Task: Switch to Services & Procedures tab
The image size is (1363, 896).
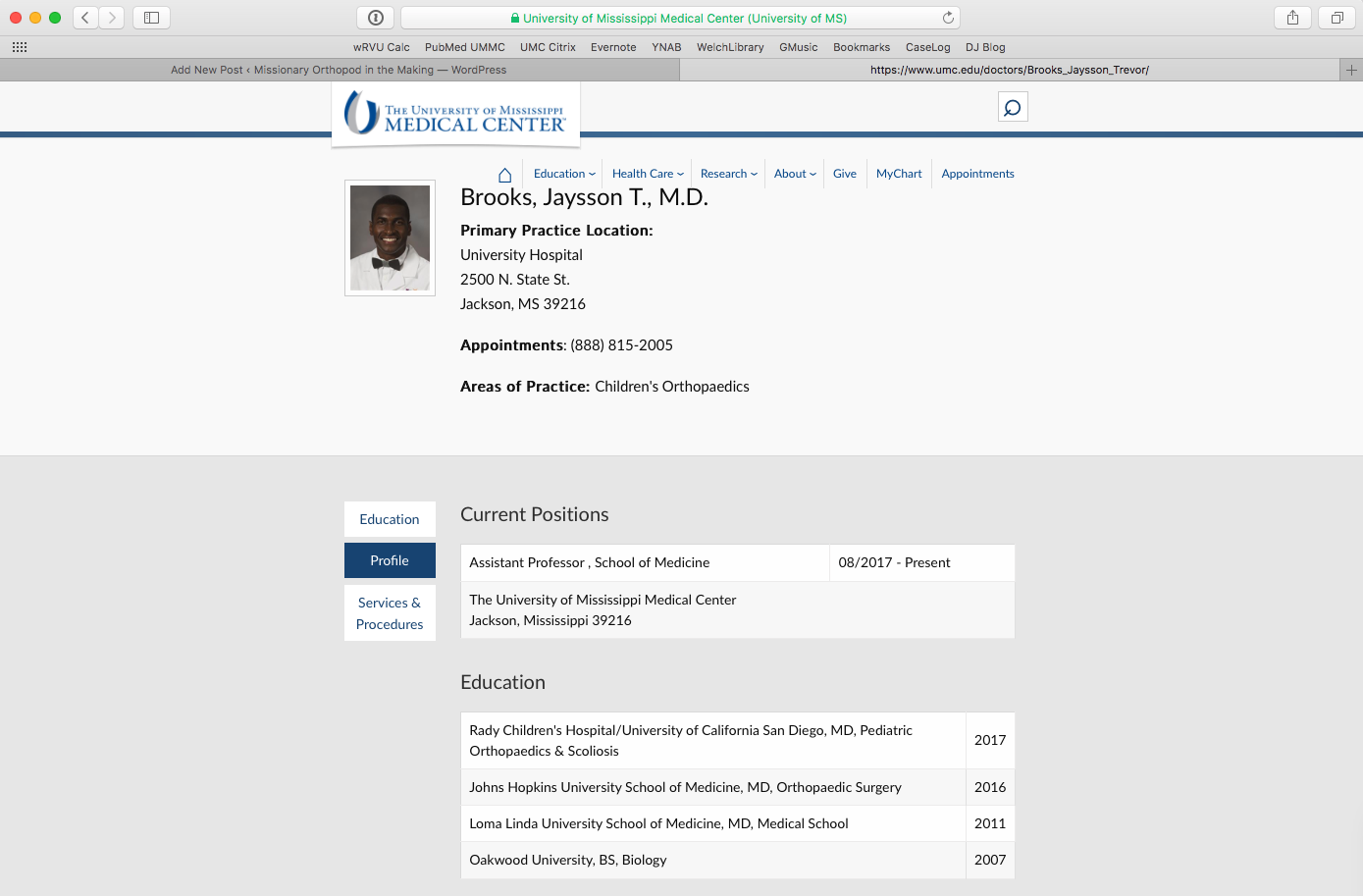Action: [390, 613]
